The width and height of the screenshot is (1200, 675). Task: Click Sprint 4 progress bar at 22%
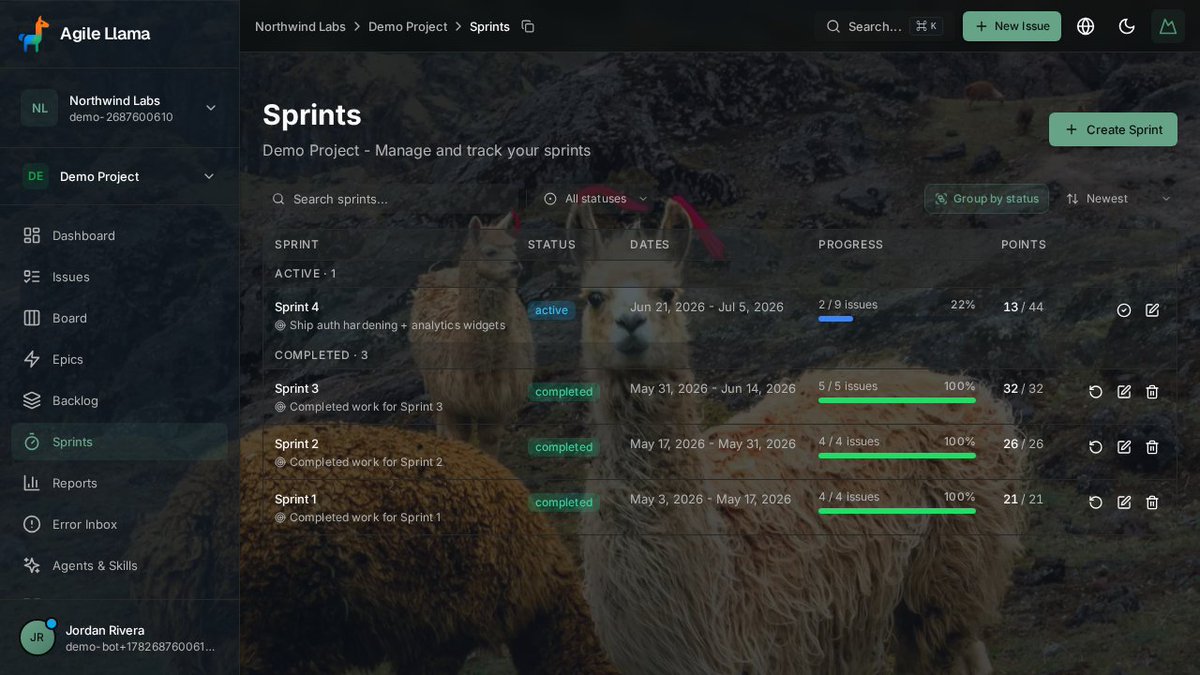click(897, 319)
